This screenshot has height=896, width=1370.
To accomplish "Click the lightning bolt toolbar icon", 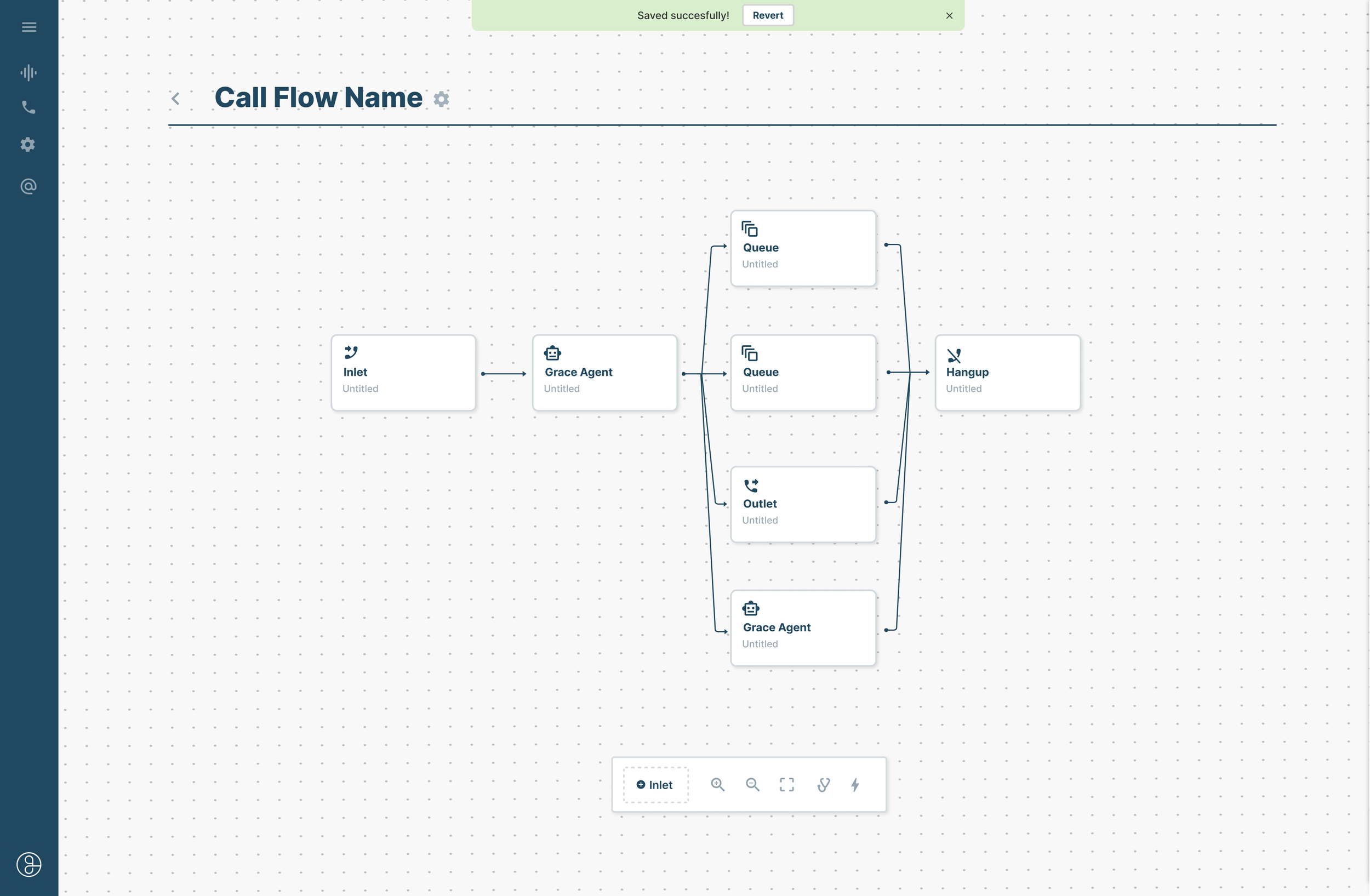I will point(855,784).
